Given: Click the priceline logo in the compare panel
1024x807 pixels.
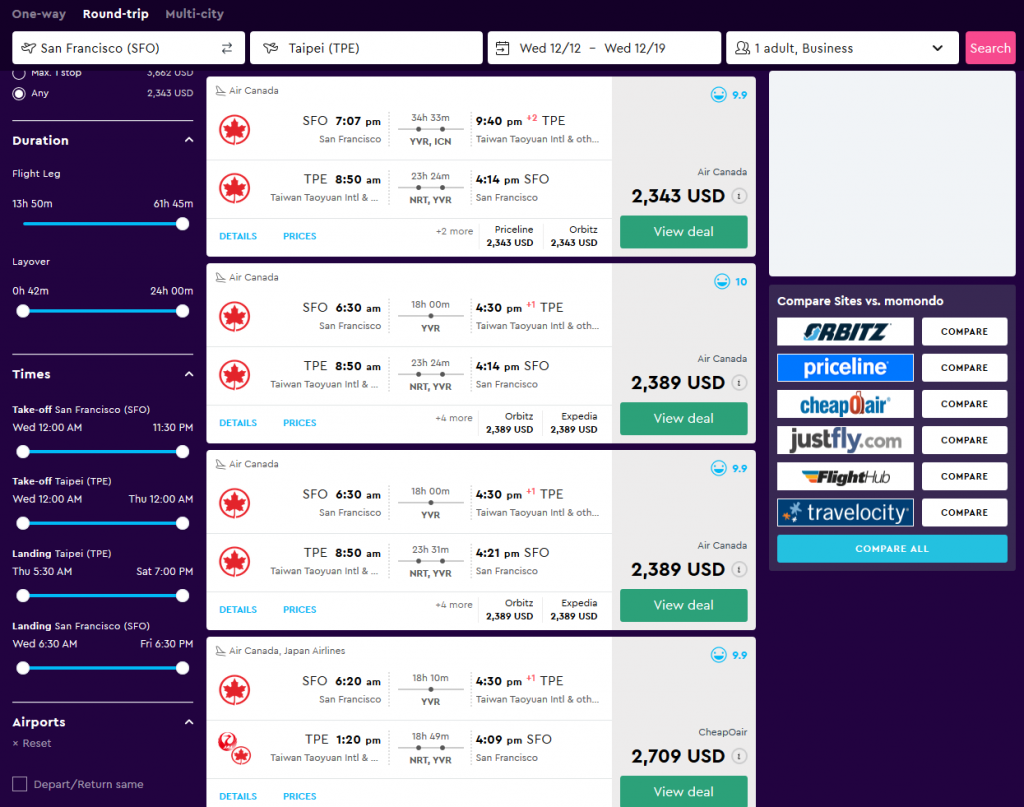Looking at the screenshot, I should 845,368.
